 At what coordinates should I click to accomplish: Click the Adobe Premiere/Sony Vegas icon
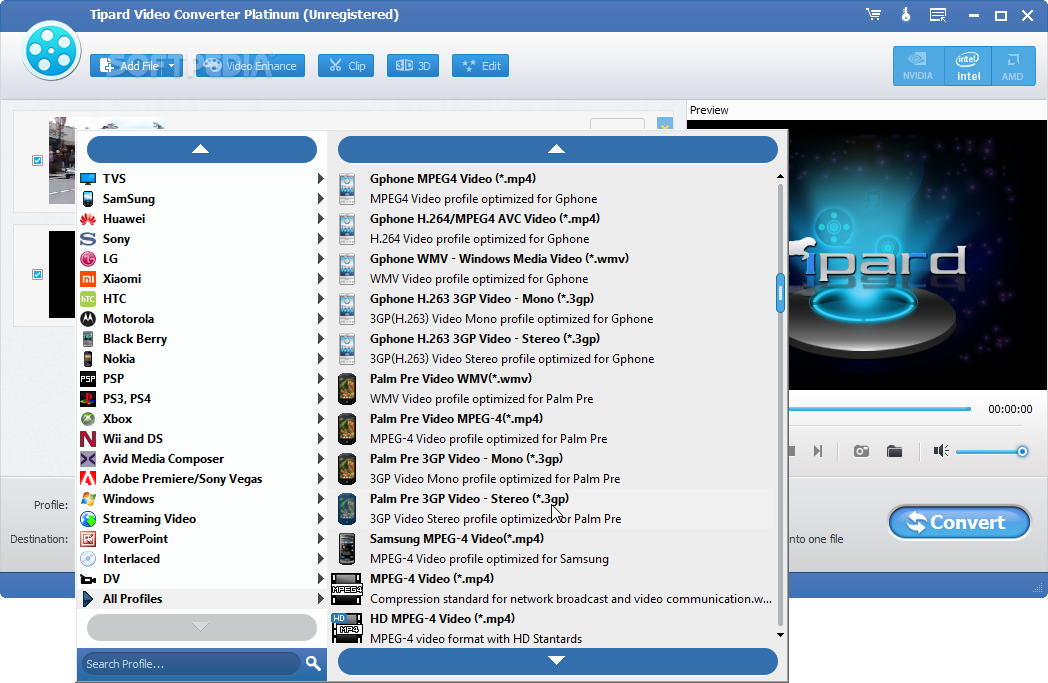pos(88,479)
